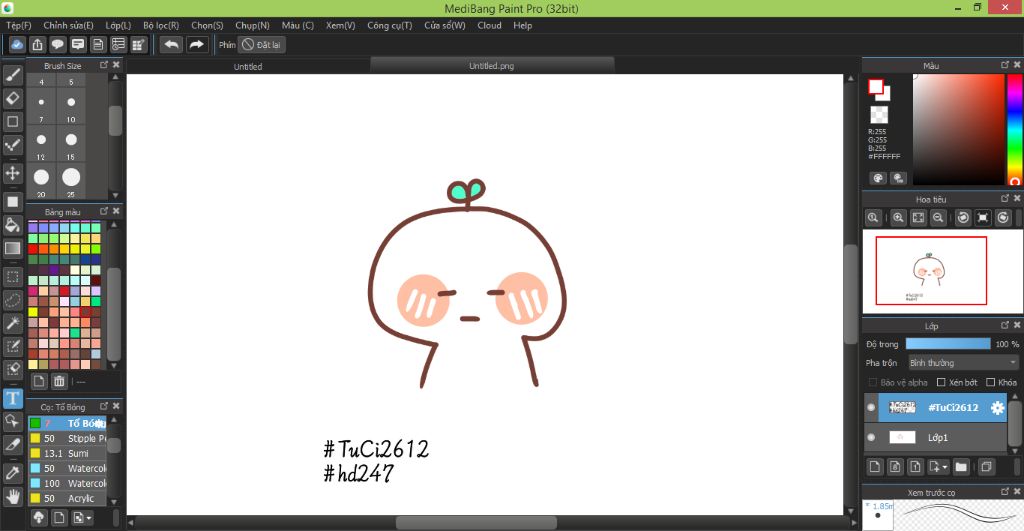Float the Màu panel

point(1005,65)
